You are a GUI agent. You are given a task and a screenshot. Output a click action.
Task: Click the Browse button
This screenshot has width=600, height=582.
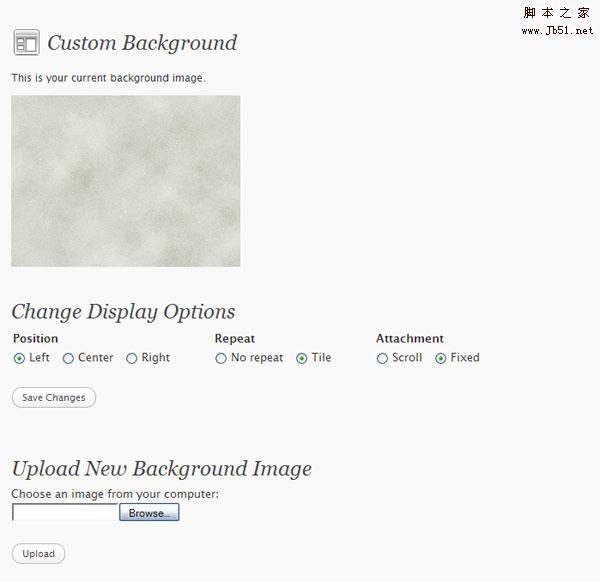pyautogui.click(x=149, y=512)
